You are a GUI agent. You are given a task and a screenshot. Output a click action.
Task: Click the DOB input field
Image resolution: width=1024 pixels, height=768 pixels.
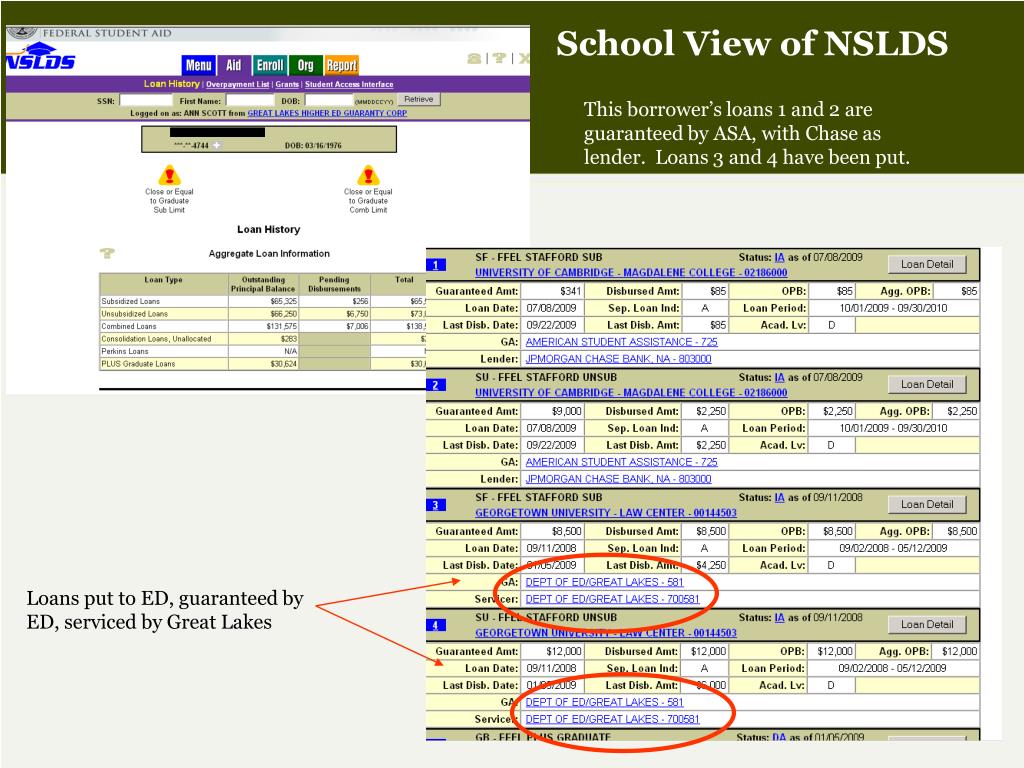tap(329, 100)
